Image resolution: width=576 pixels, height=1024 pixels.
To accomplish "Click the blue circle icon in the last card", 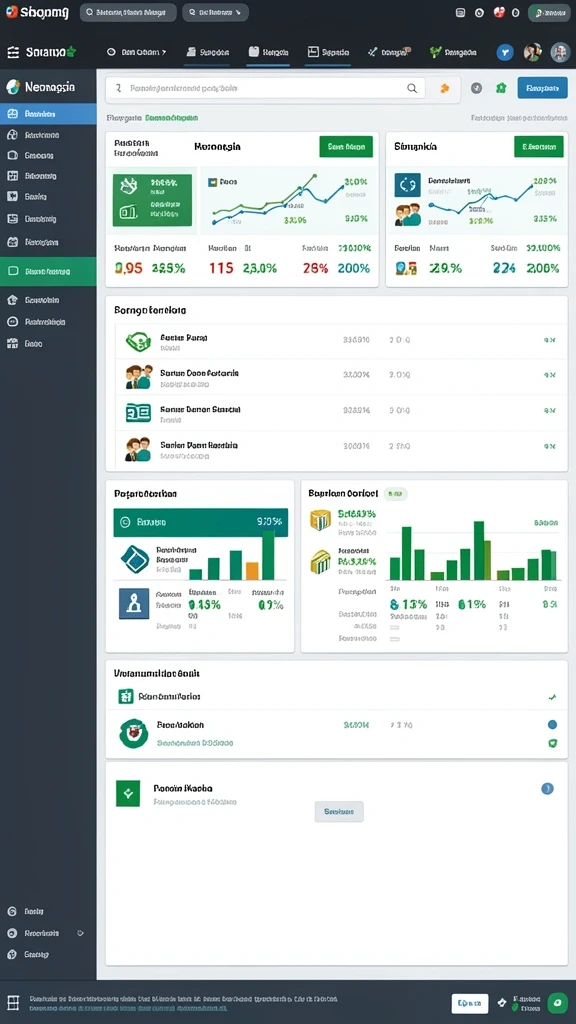I will click(x=547, y=789).
